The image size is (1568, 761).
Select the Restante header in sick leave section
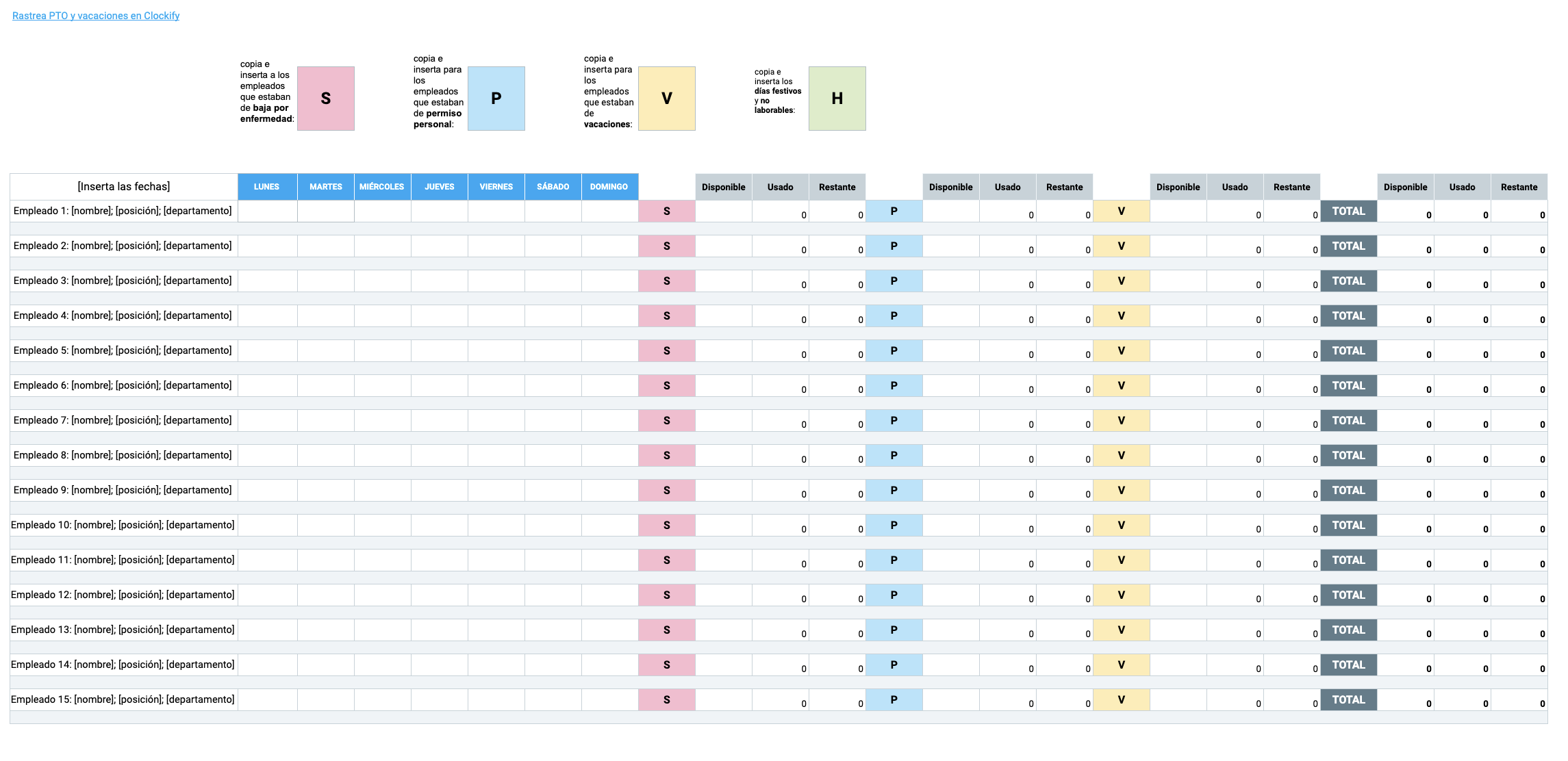pyautogui.click(x=837, y=187)
